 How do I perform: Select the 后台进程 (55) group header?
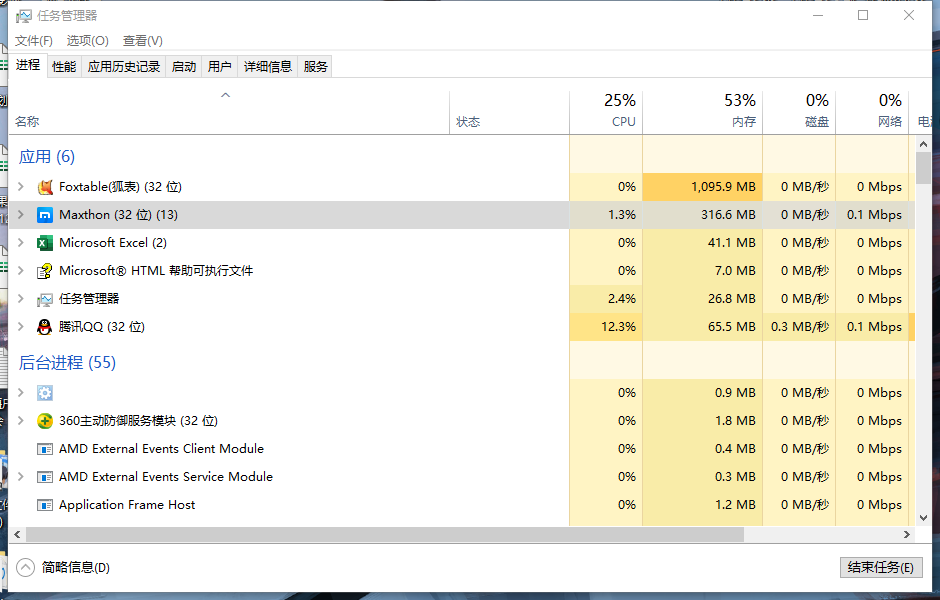coord(67,363)
